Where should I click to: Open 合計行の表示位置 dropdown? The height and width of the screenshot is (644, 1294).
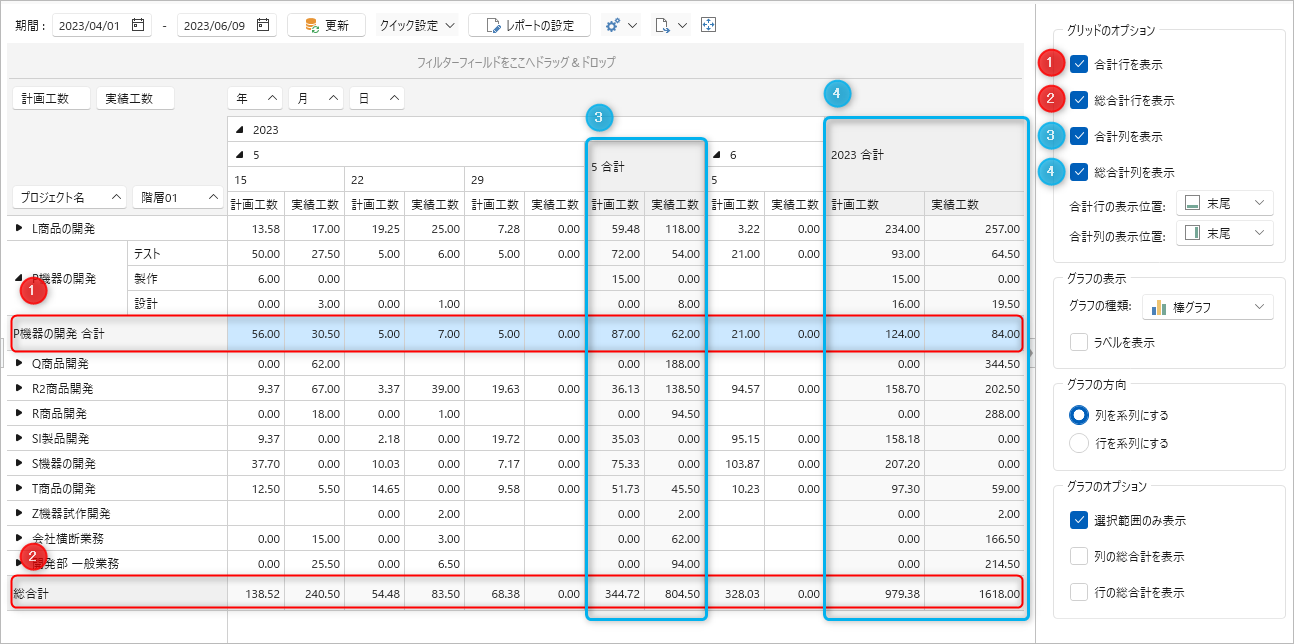coord(1225,203)
